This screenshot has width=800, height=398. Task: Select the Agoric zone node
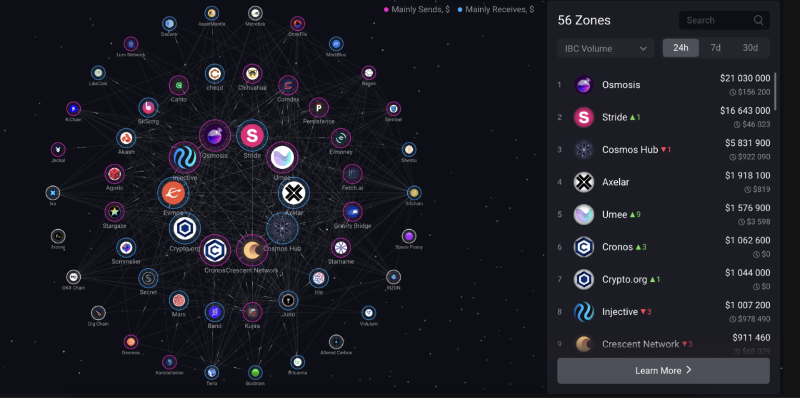115,174
